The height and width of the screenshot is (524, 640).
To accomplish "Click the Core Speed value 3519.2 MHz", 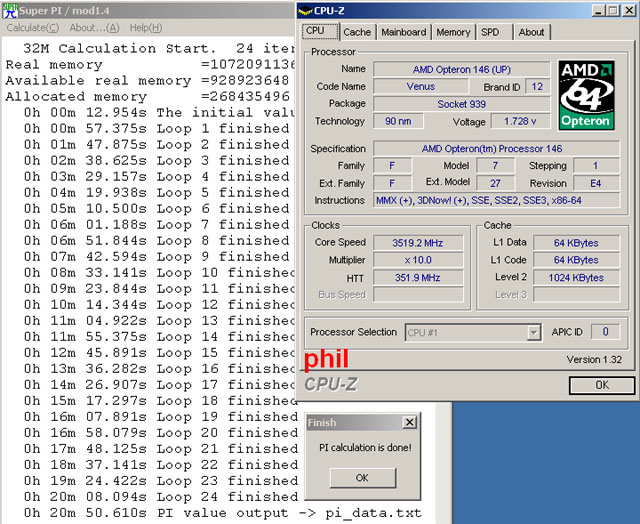I will 418,243.
